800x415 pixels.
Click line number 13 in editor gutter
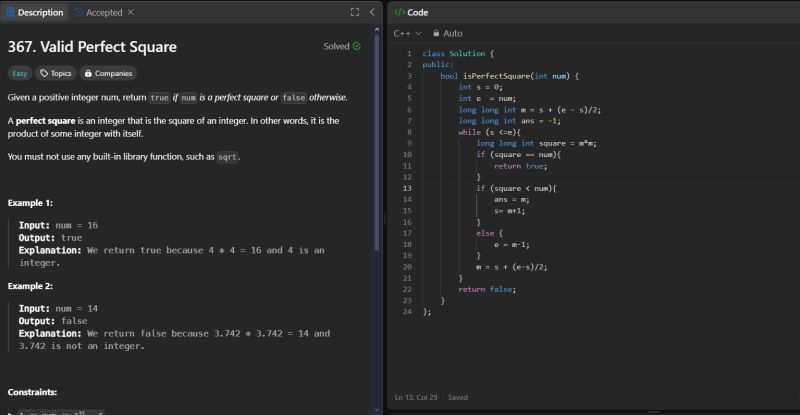407,188
